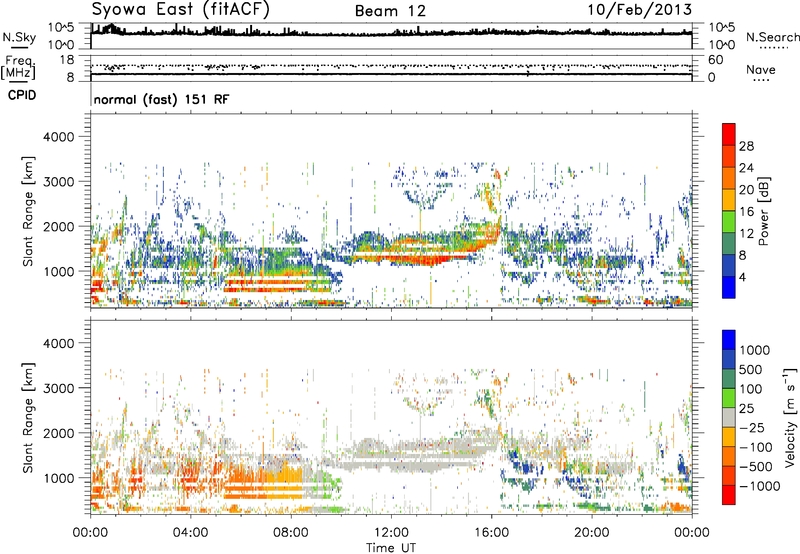Click '3000' on the Velocity panel range axis

pyautogui.click(x=58, y=388)
